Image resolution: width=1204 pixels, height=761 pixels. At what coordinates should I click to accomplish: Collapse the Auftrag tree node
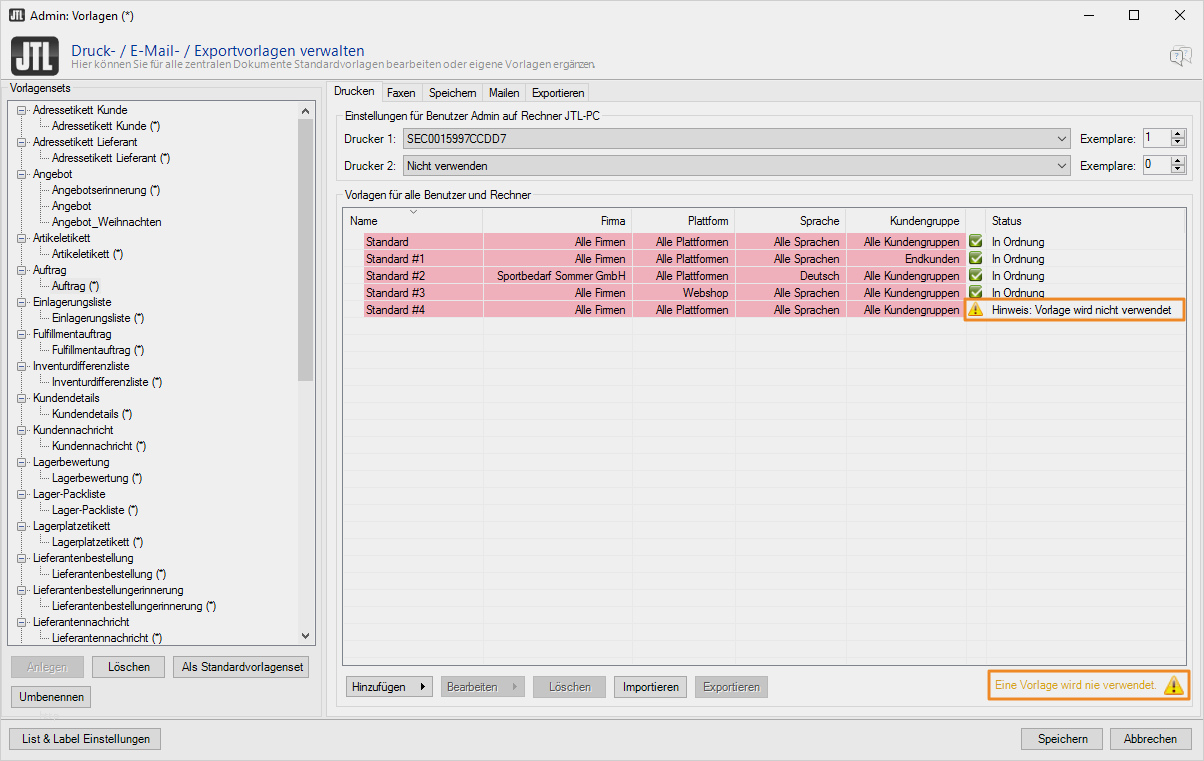tap(22, 270)
